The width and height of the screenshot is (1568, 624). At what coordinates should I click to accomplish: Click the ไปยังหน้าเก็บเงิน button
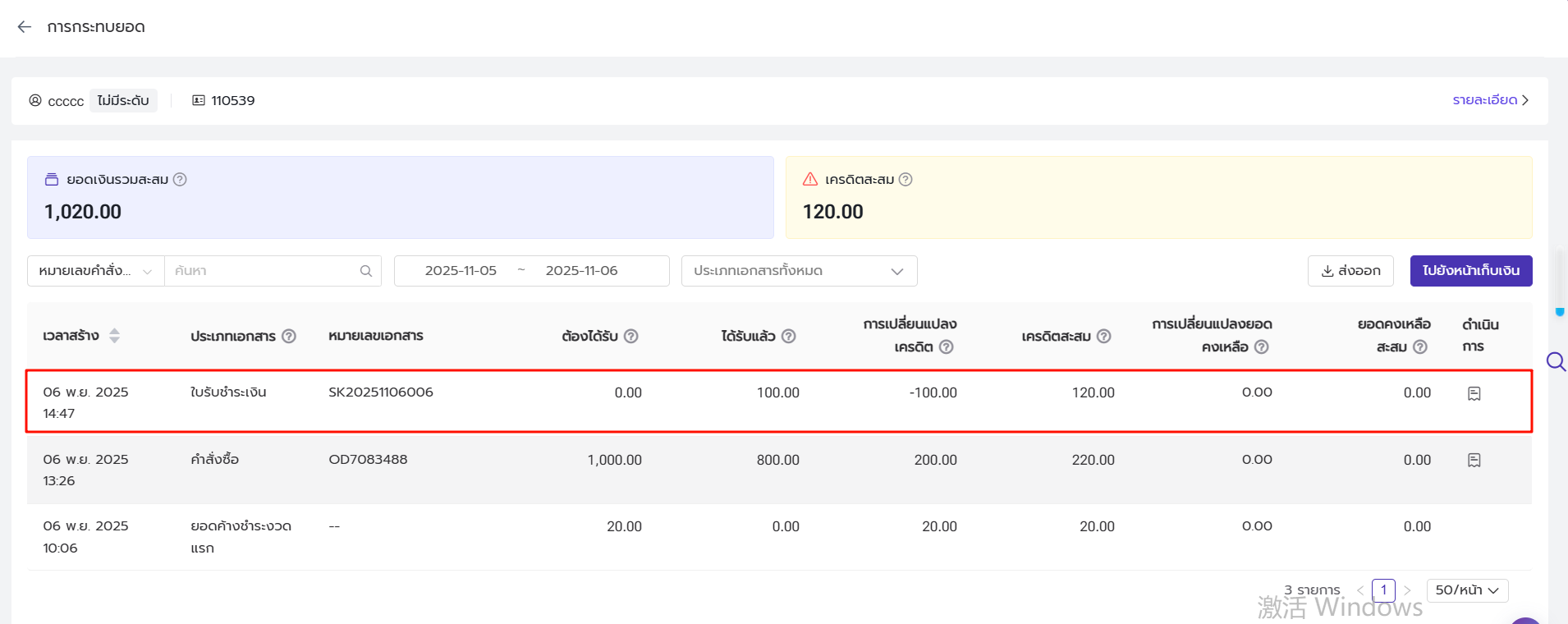(x=1470, y=271)
